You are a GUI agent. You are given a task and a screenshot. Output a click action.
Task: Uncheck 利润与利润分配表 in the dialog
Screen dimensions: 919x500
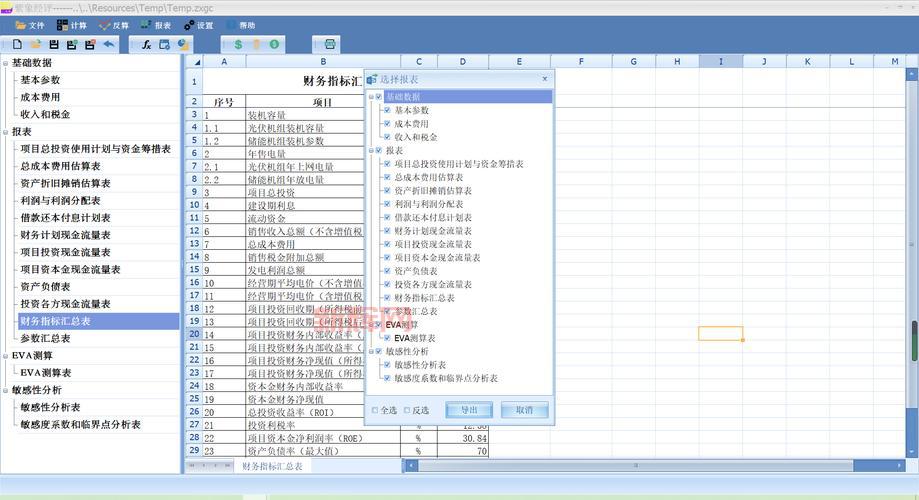tap(387, 204)
